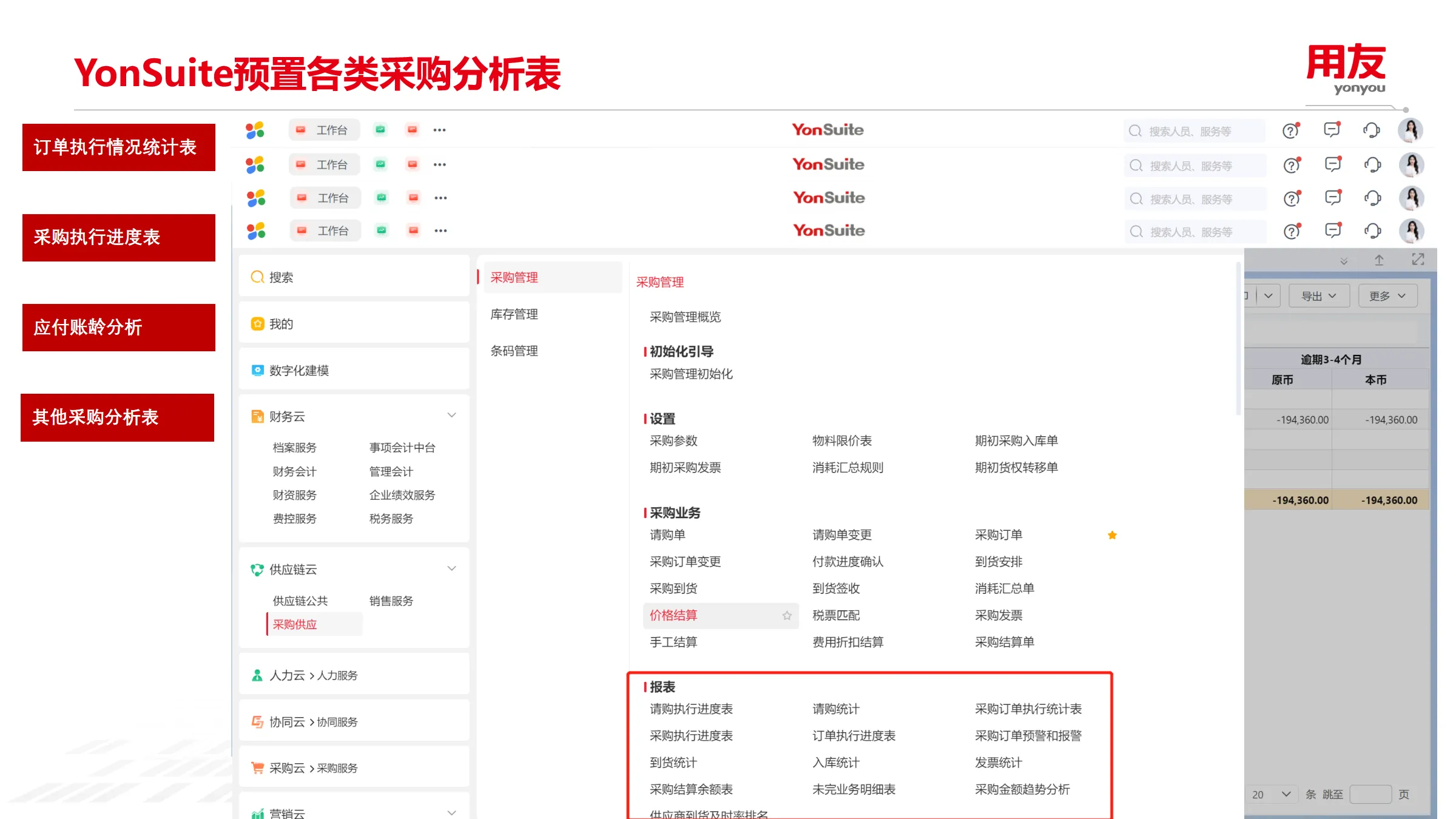Click the help question-mark icon in the bottom YonSuite header row
This screenshot has width=1456, height=819.
click(1292, 231)
